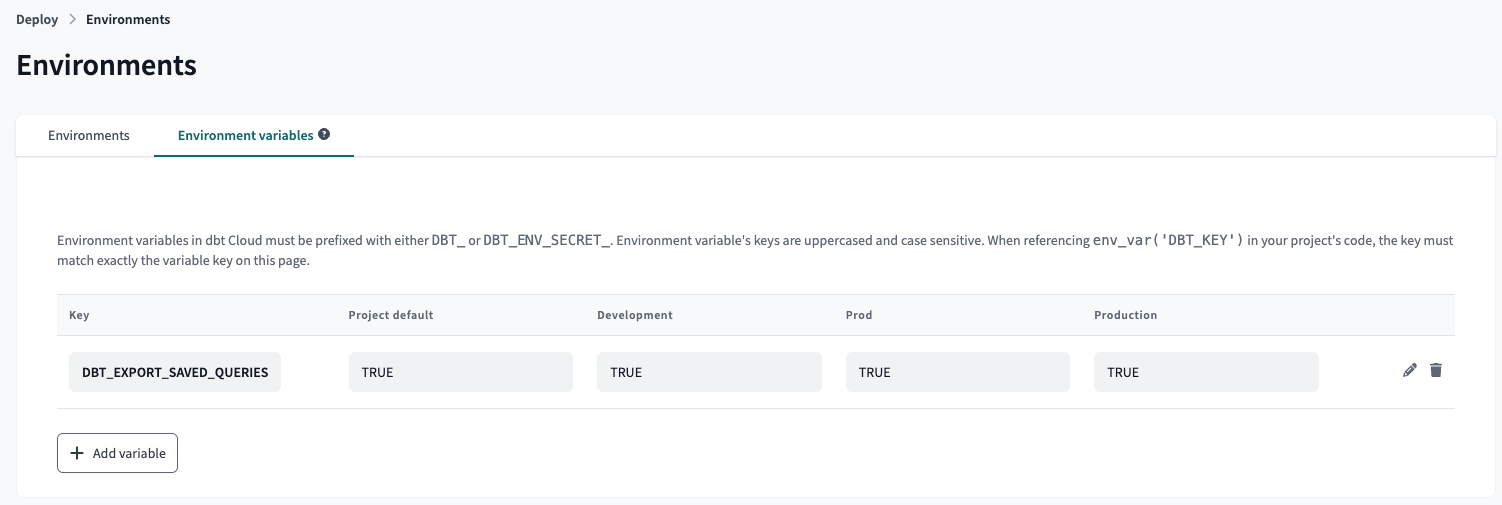Click the pencil edit icon for DBT_EXPORT_SAVED_QUERIES
Screen dimensions: 1502x505
pos(1410,370)
